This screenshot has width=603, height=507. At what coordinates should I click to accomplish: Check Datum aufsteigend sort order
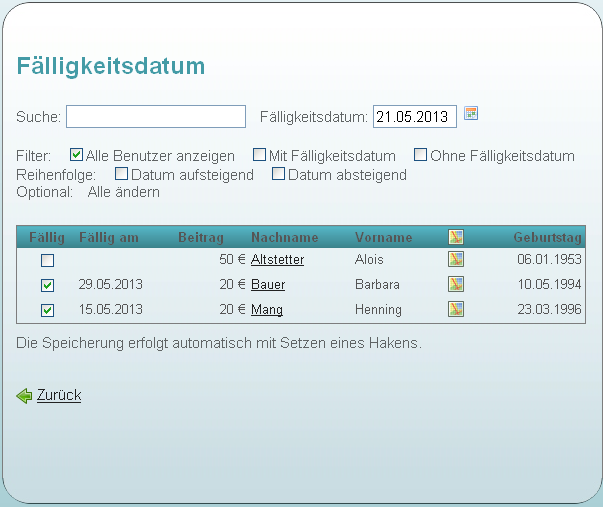(x=122, y=174)
